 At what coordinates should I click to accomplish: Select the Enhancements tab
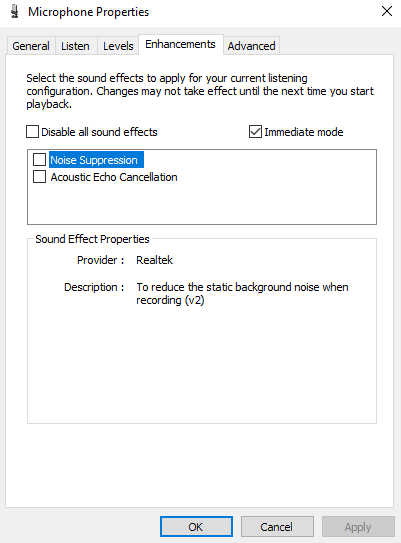coord(180,44)
